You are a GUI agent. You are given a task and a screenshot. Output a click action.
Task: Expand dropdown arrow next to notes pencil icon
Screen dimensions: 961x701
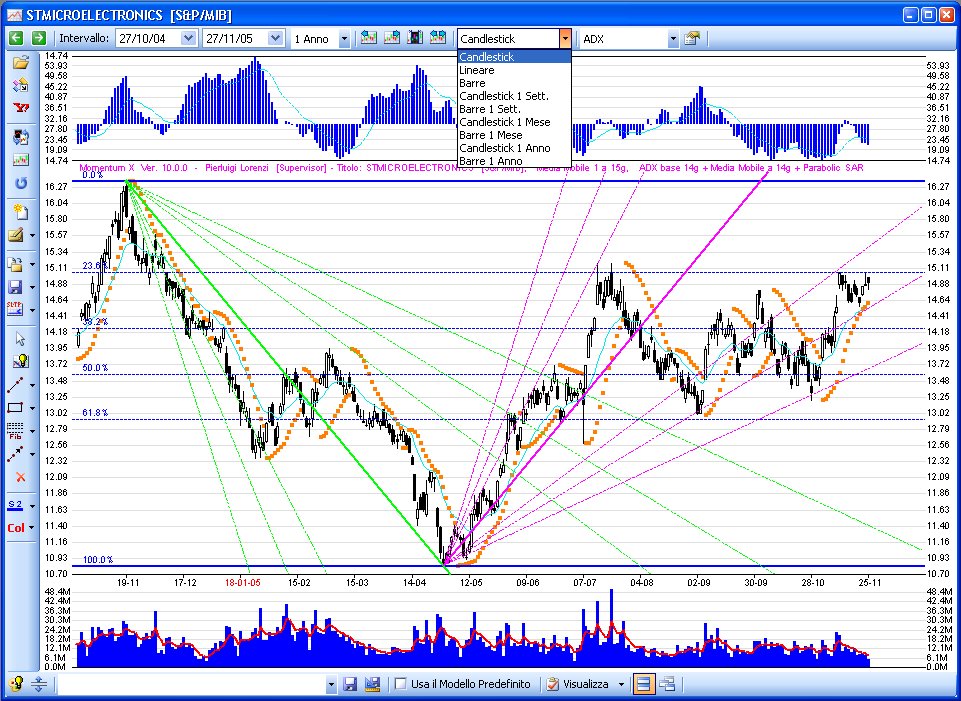(x=32, y=236)
